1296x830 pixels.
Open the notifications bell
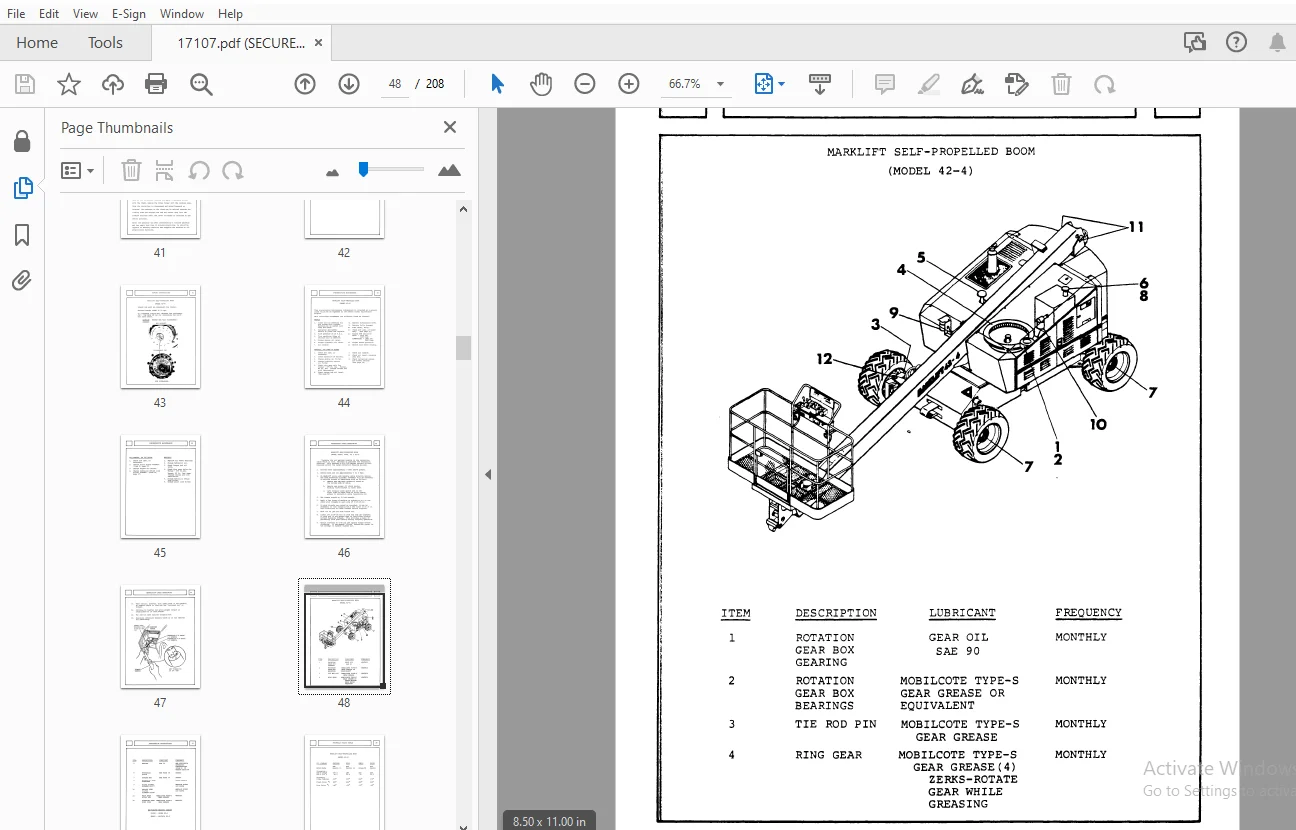[x=1277, y=42]
